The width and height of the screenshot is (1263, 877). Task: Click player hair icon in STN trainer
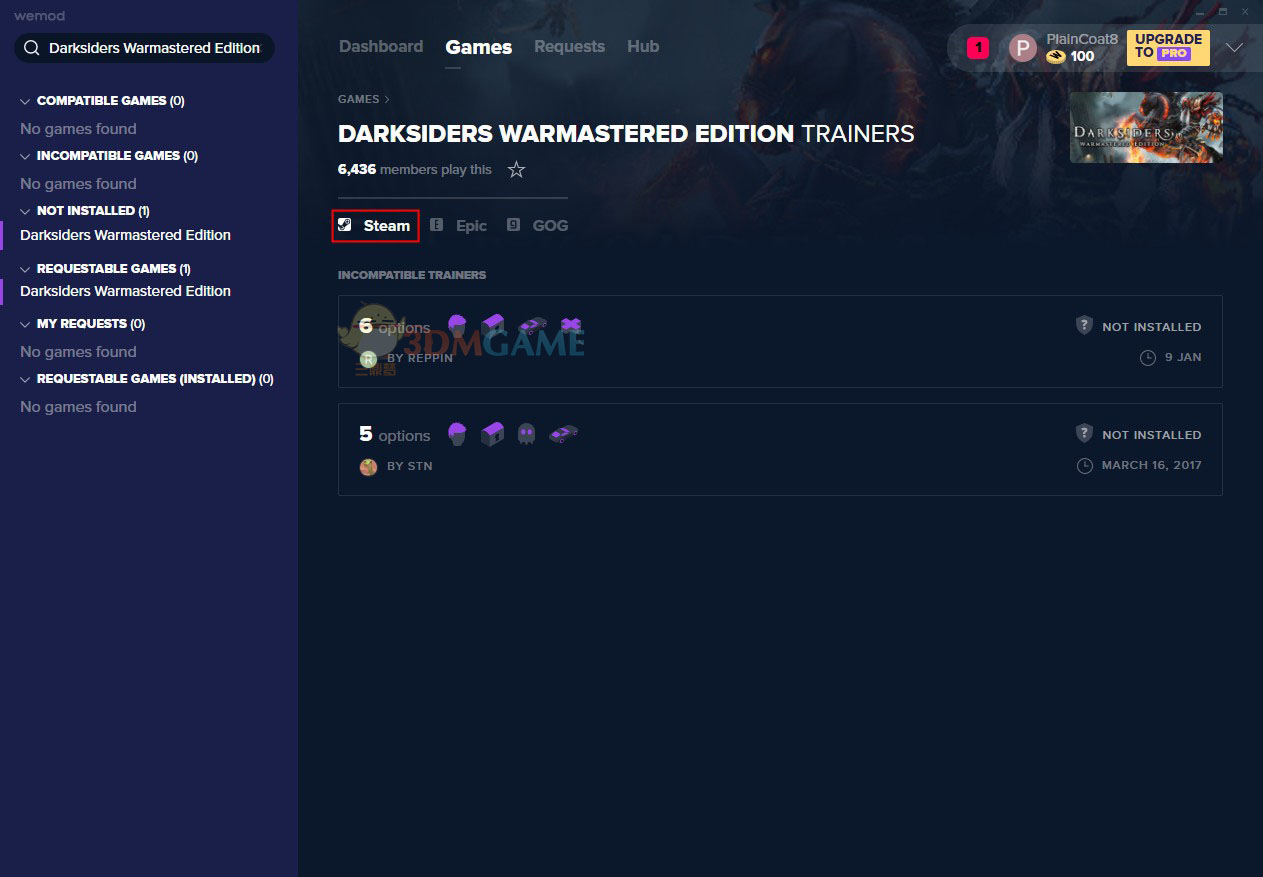(x=457, y=434)
